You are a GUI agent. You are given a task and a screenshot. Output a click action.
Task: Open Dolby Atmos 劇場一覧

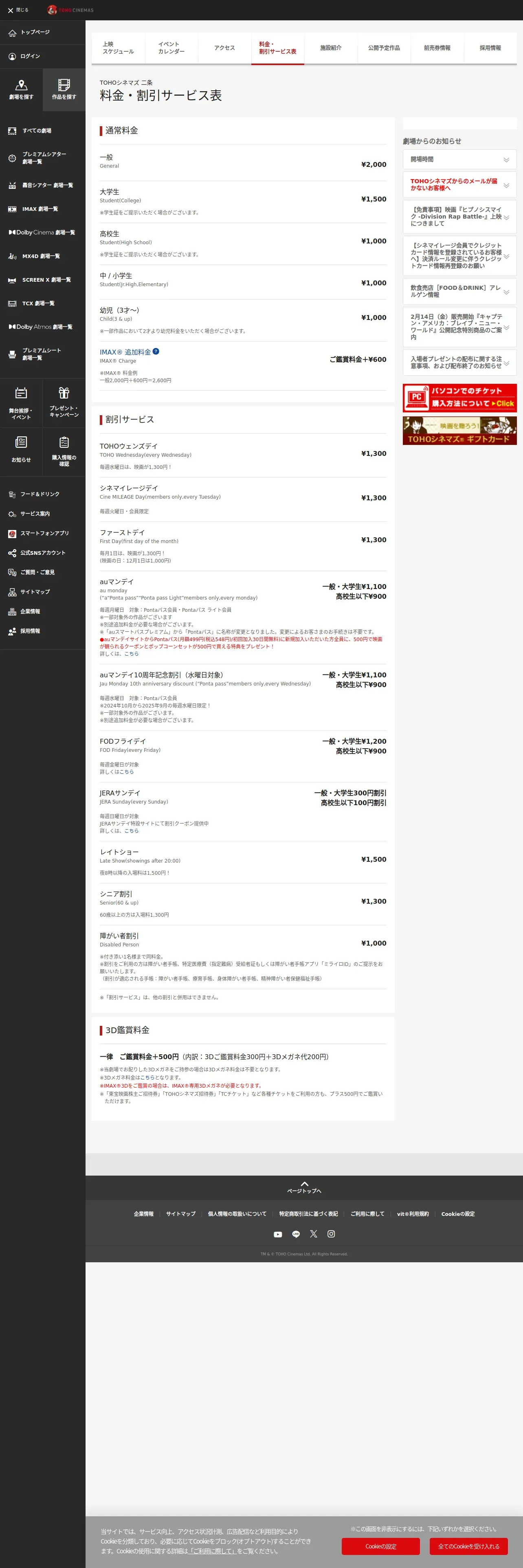[x=43, y=327]
